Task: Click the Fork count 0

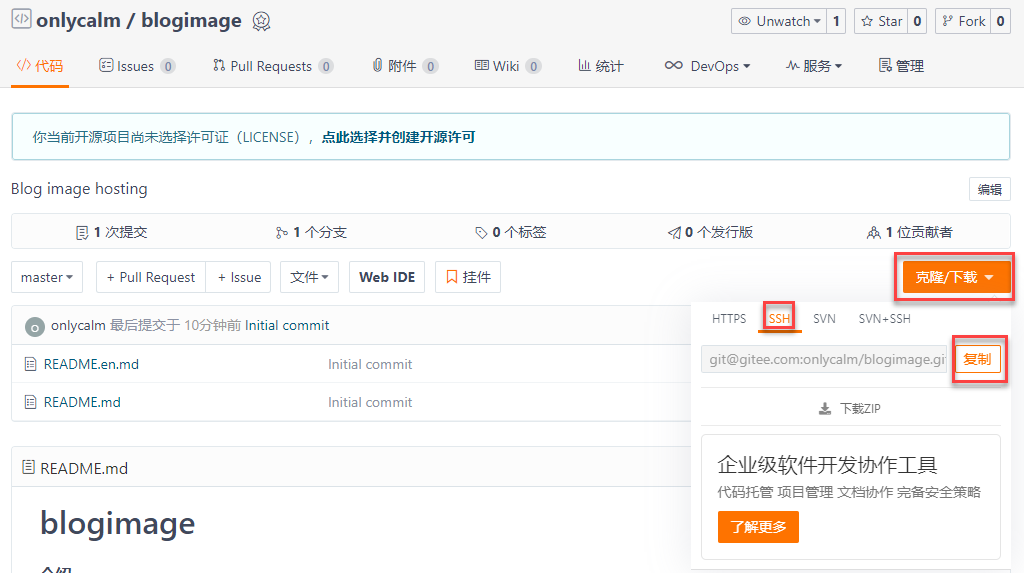Action: coord(1000,22)
